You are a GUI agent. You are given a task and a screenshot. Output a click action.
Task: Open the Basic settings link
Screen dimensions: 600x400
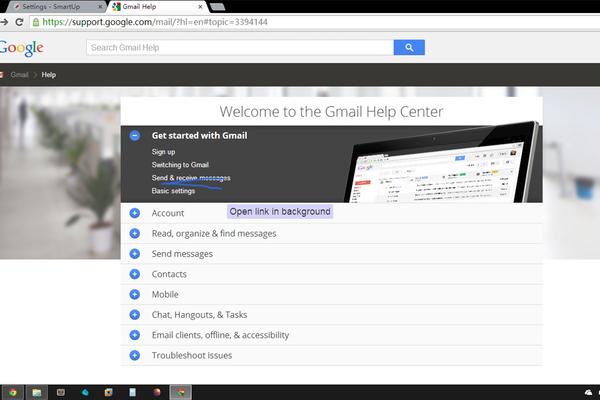coord(173,191)
